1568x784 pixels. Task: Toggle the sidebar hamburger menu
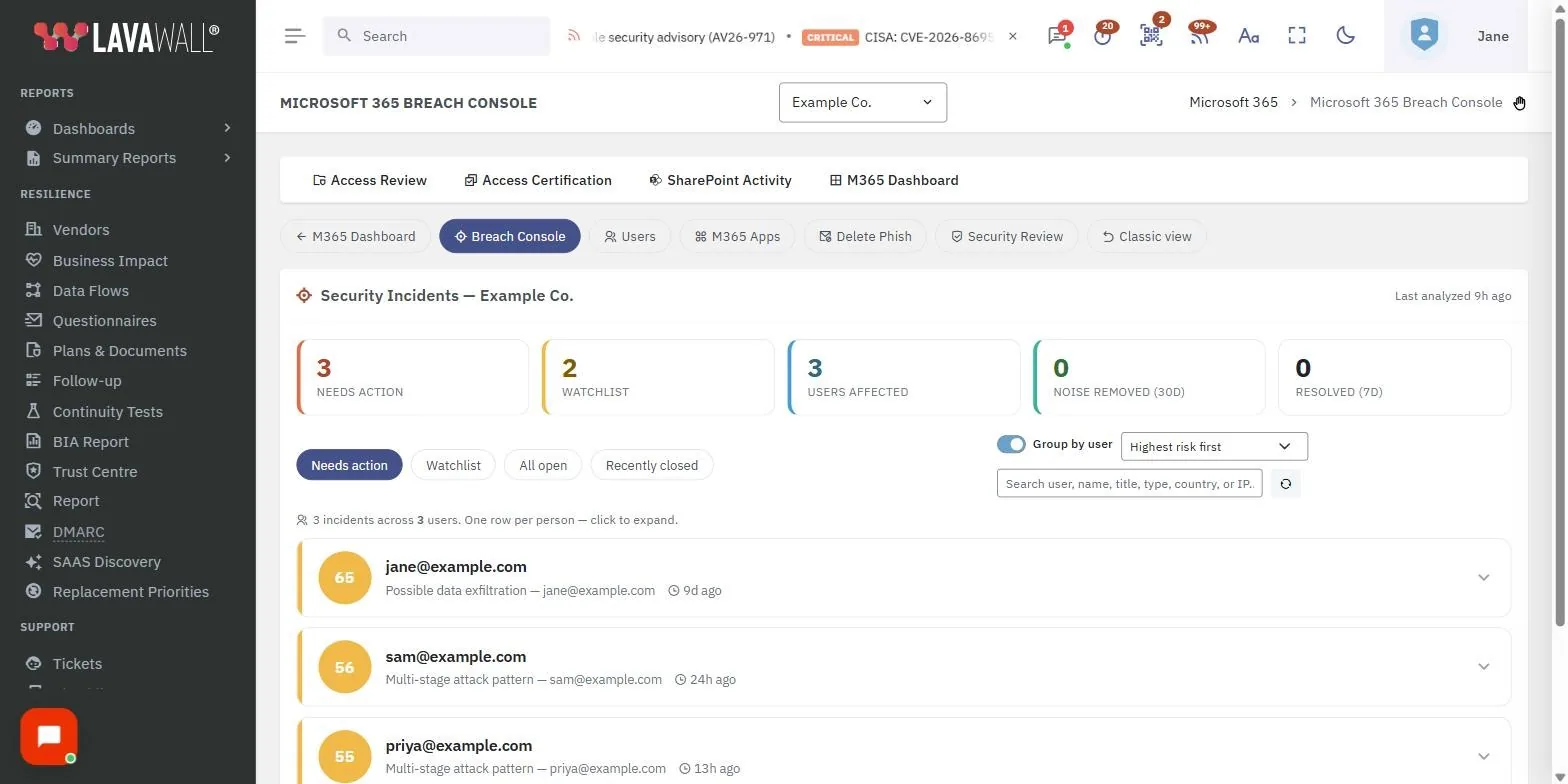pos(295,36)
